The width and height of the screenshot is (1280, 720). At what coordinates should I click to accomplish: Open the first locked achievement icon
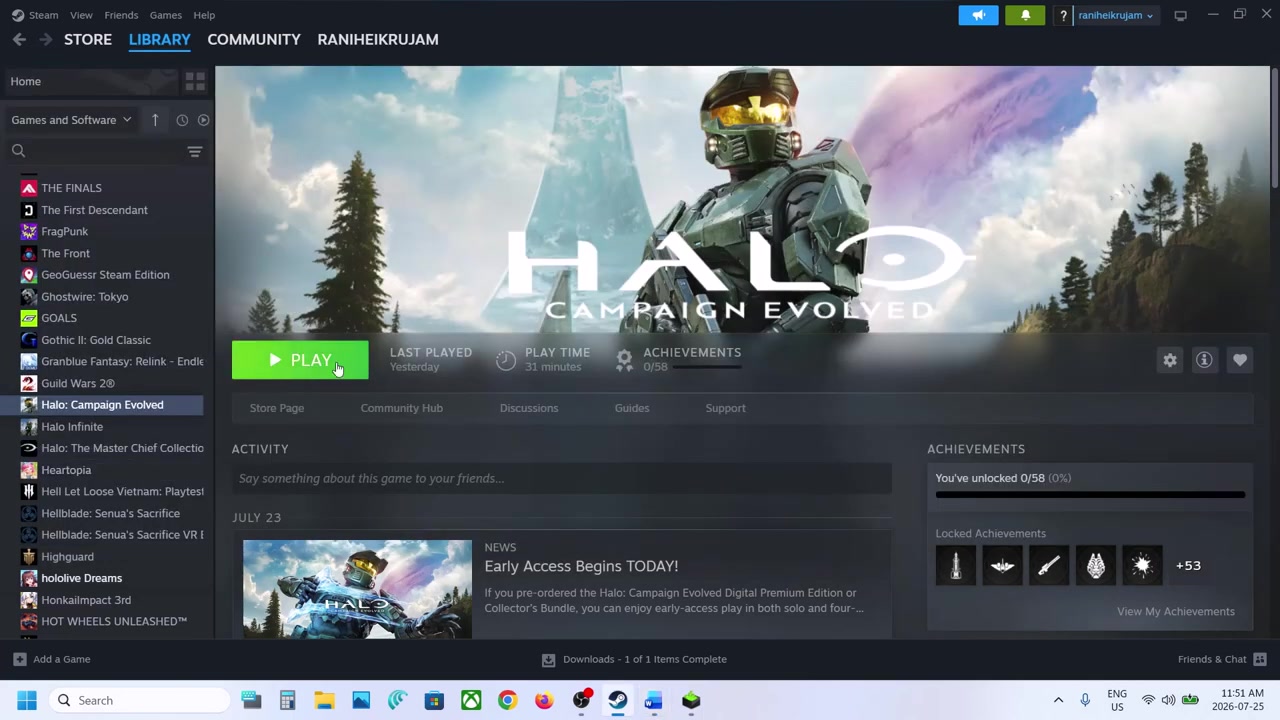(956, 566)
